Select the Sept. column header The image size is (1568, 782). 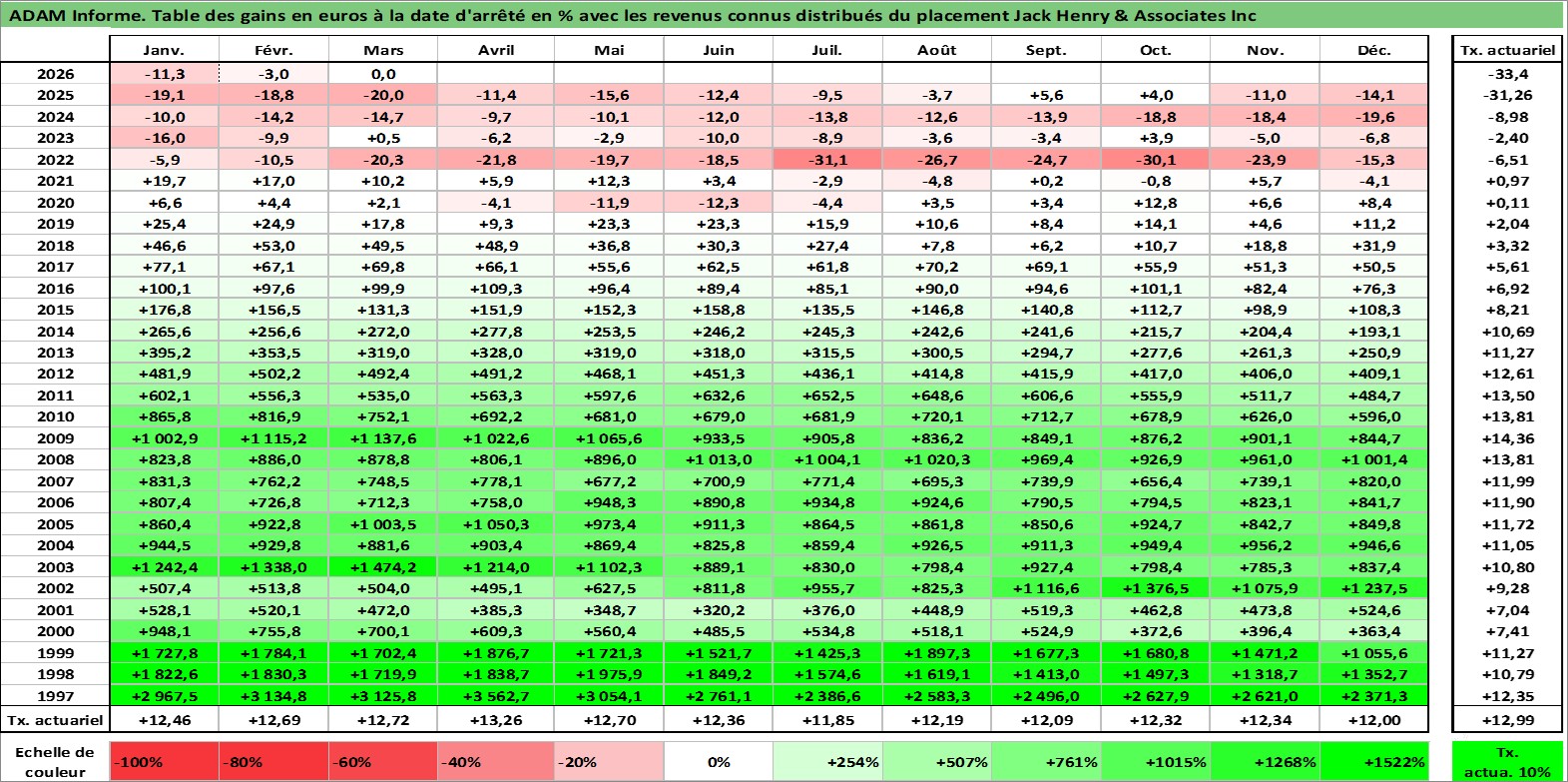tap(1046, 50)
